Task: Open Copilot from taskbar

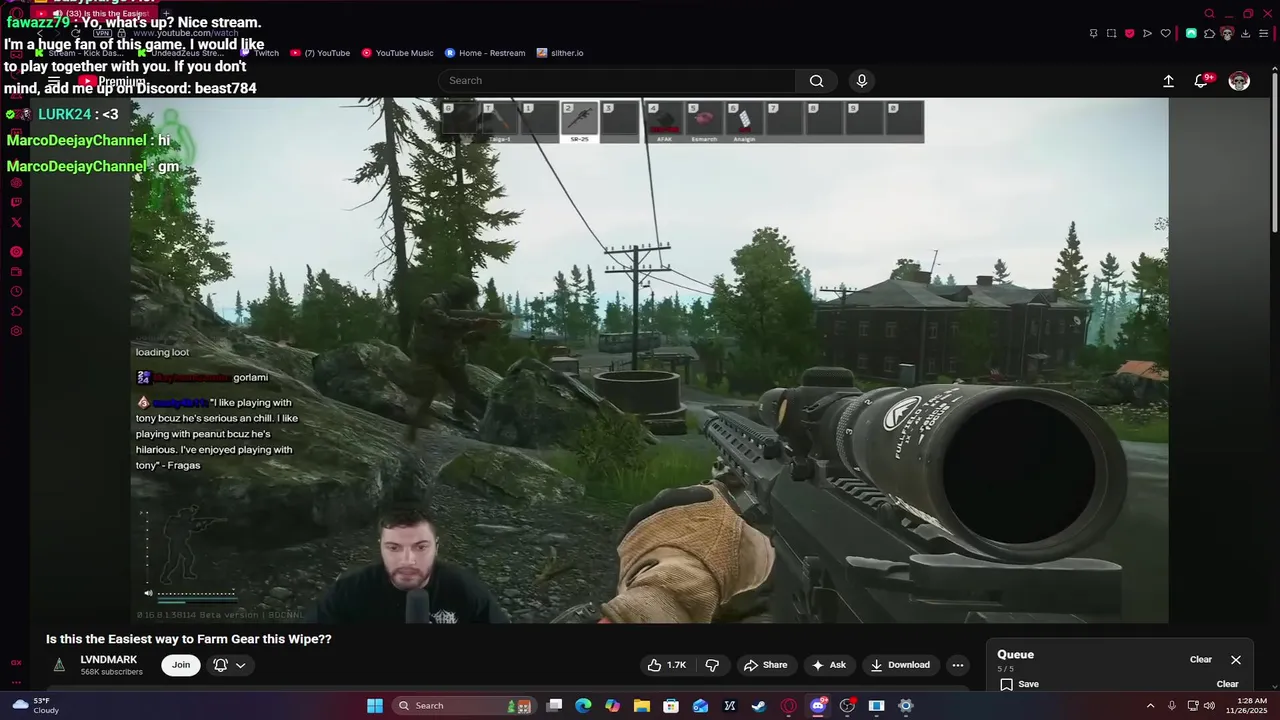Action: (x=612, y=706)
